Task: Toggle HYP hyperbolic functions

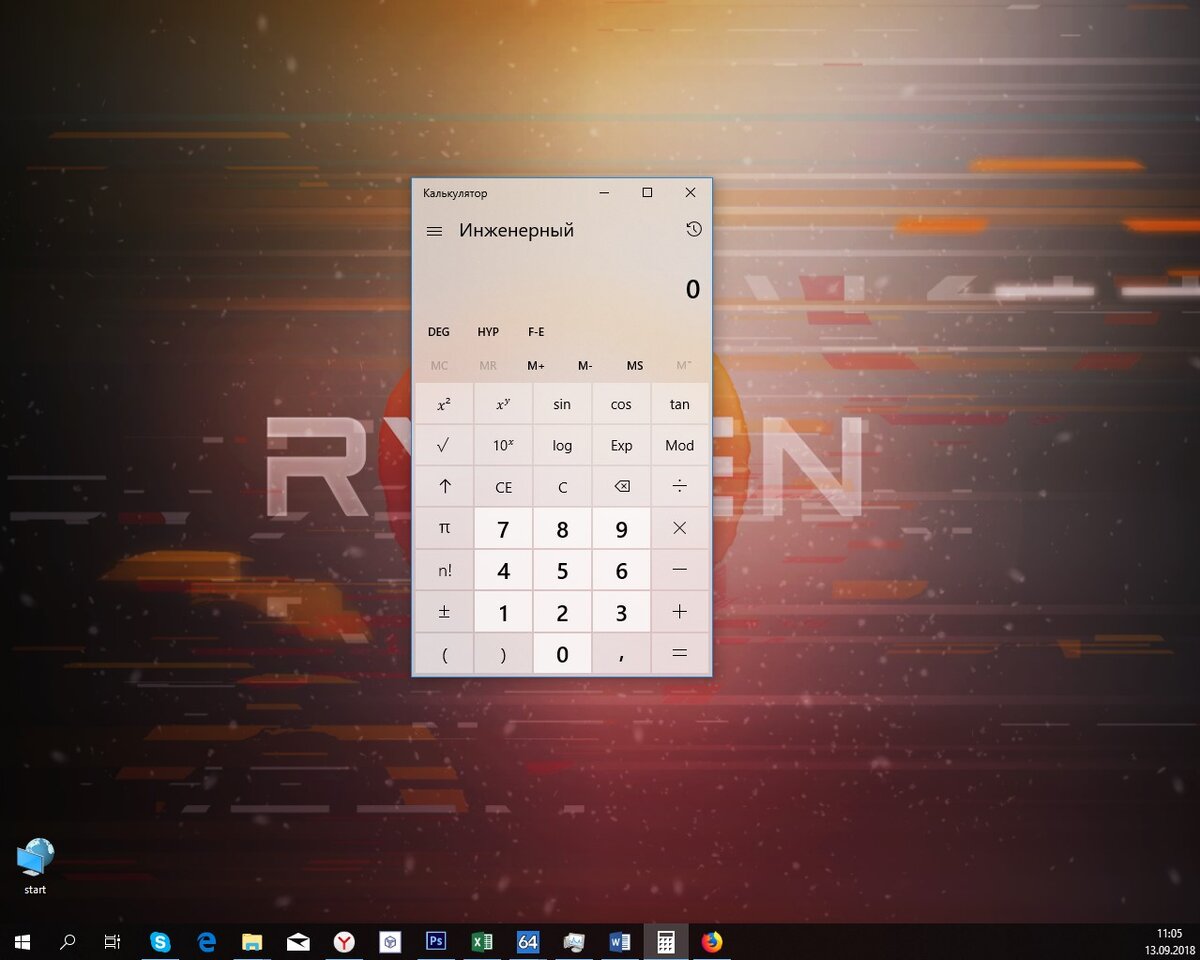Action: point(488,332)
